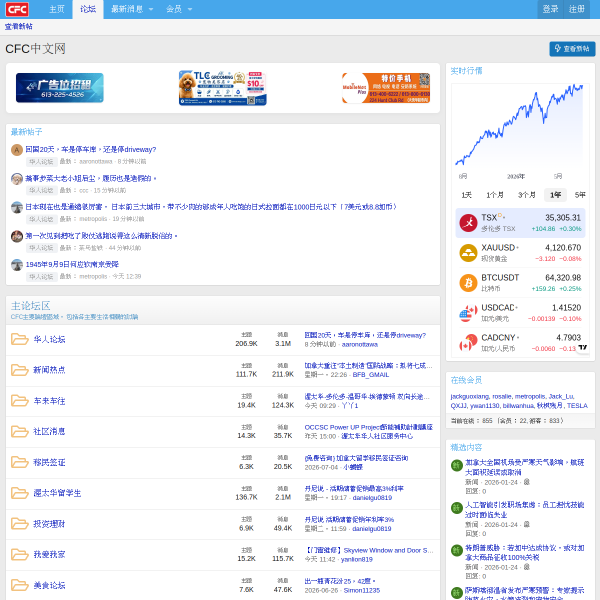Open the 最新消息 menu item
This screenshot has height=600, width=600.
tap(127, 9)
